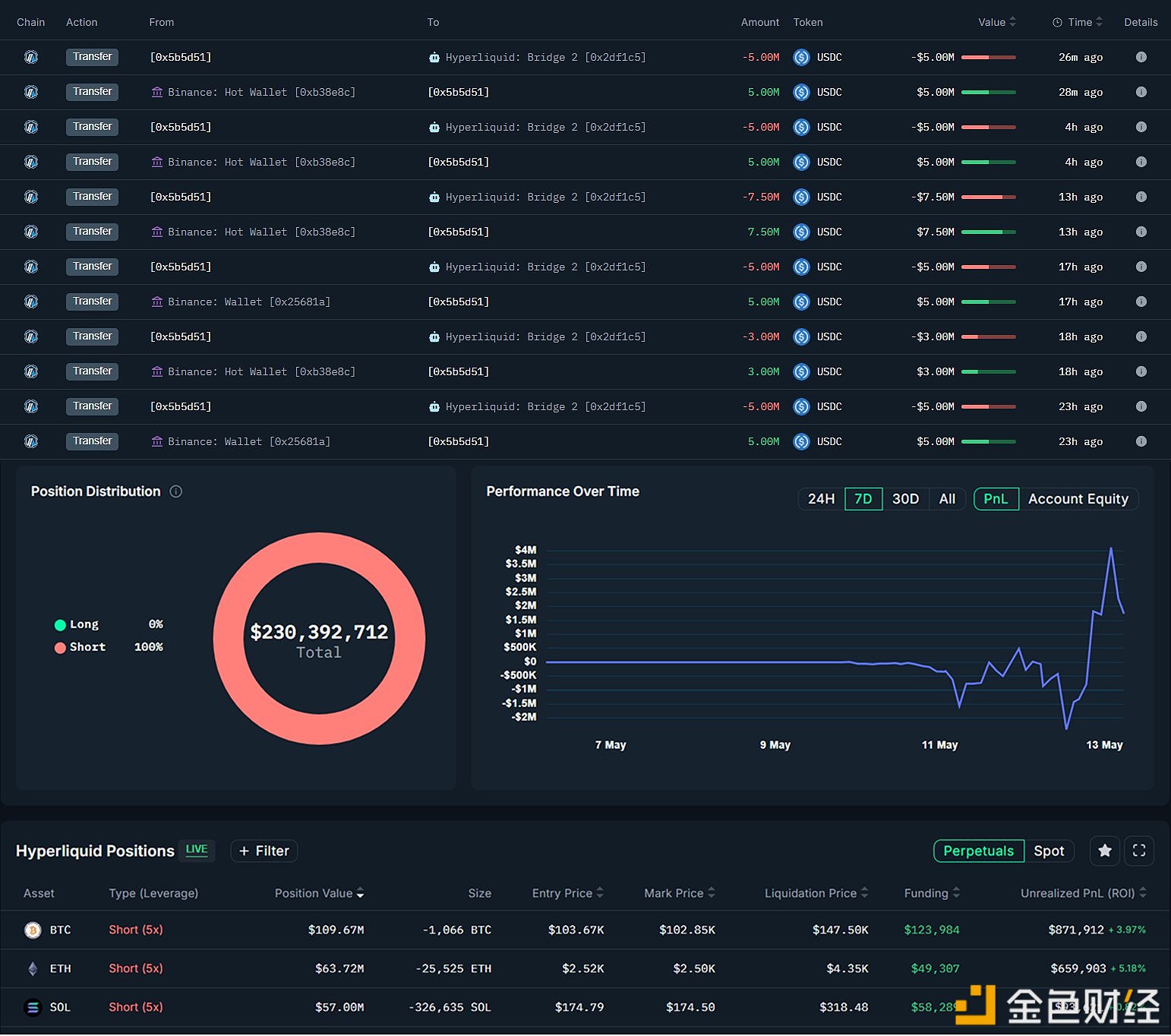Click bank icon in 28m ago Binance row
1171x1036 pixels.
pos(157,92)
